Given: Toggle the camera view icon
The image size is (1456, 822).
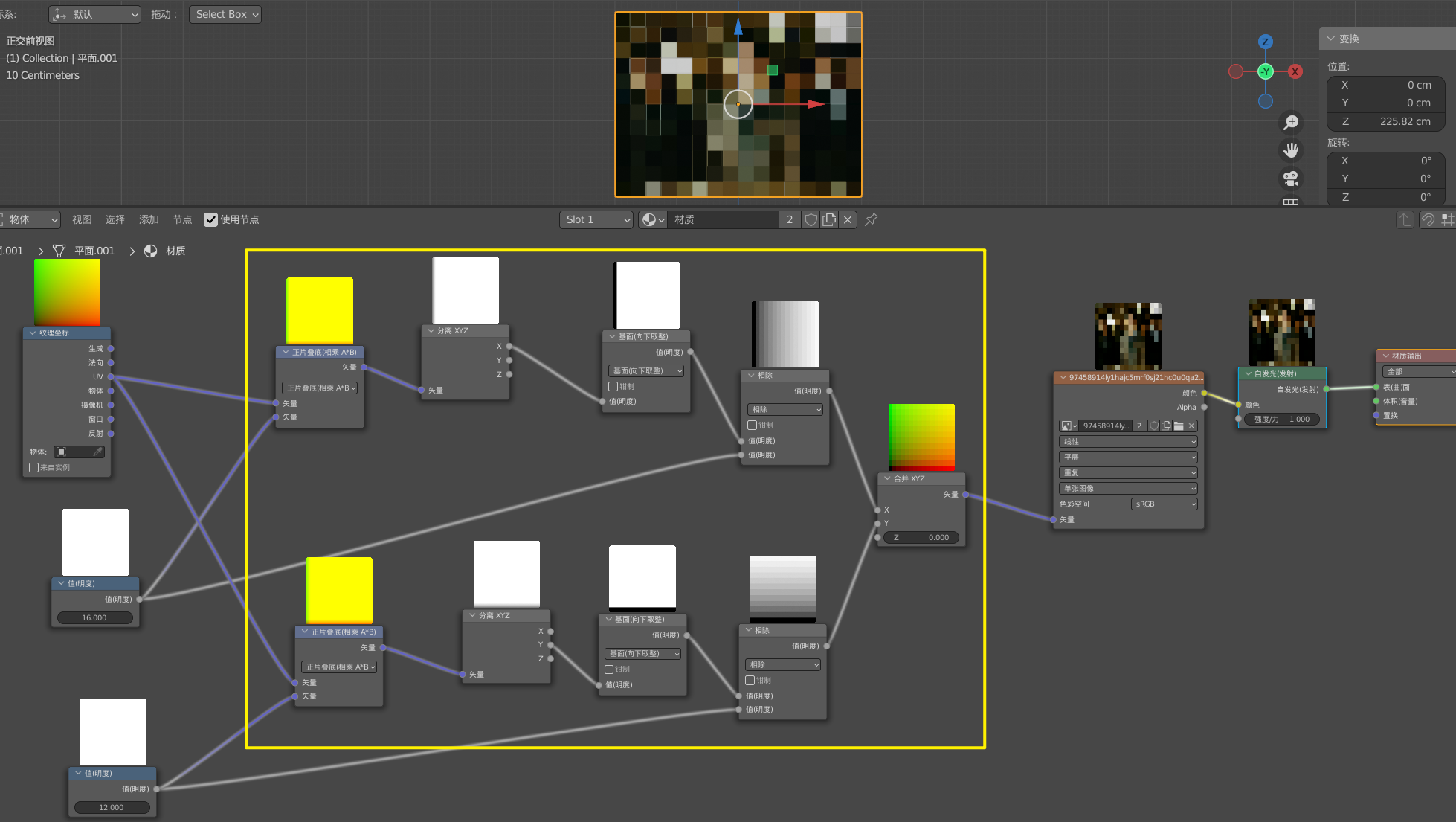Looking at the screenshot, I should 1291,179.
